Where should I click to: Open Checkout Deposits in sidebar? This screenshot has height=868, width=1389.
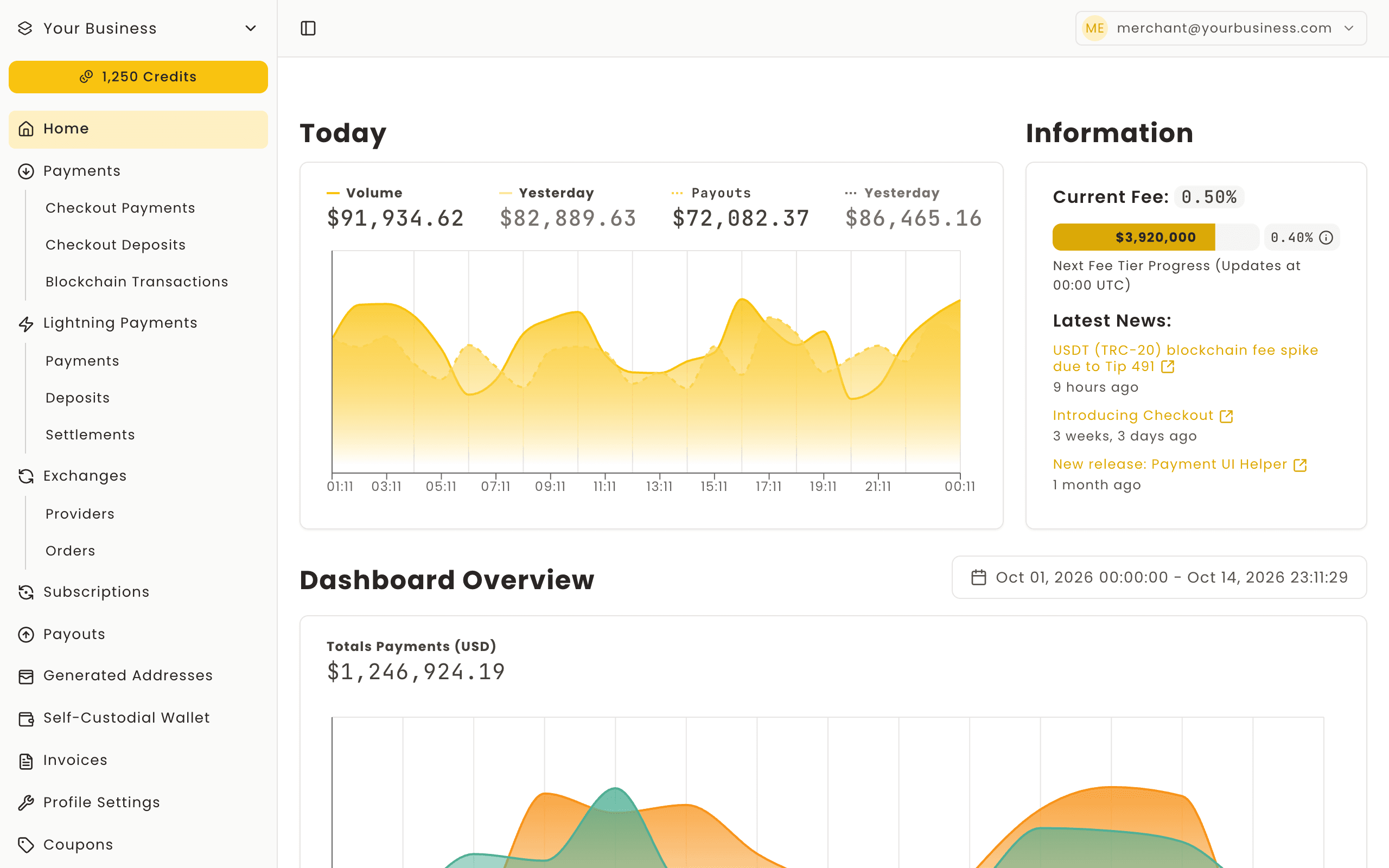pos(116,245)
